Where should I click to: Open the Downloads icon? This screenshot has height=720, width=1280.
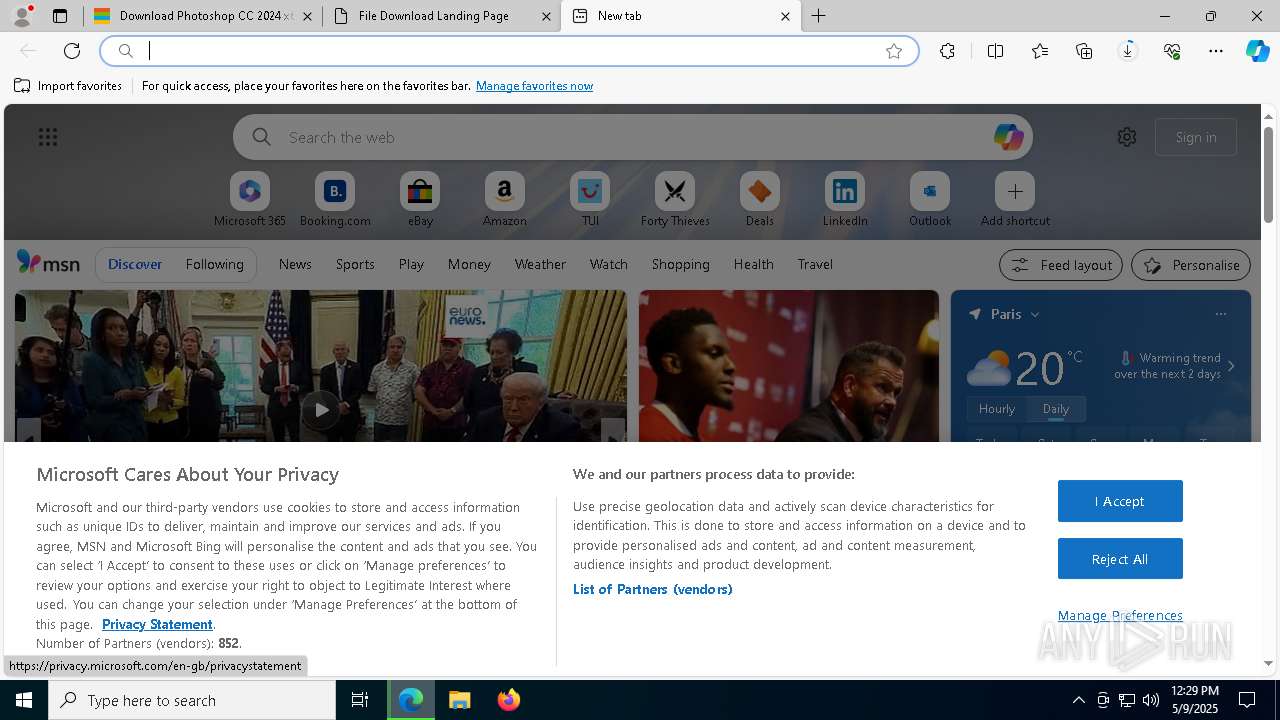point(1128,51)
